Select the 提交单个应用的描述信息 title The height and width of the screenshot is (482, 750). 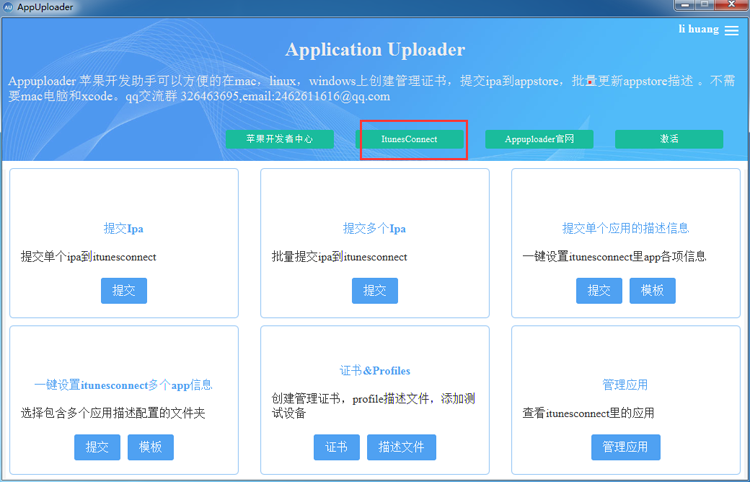[x=626, y=228]
